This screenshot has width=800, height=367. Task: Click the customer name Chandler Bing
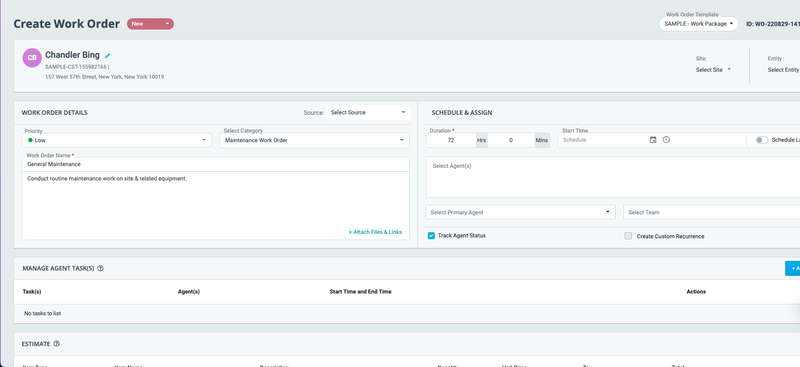click(x=72, y=55)
